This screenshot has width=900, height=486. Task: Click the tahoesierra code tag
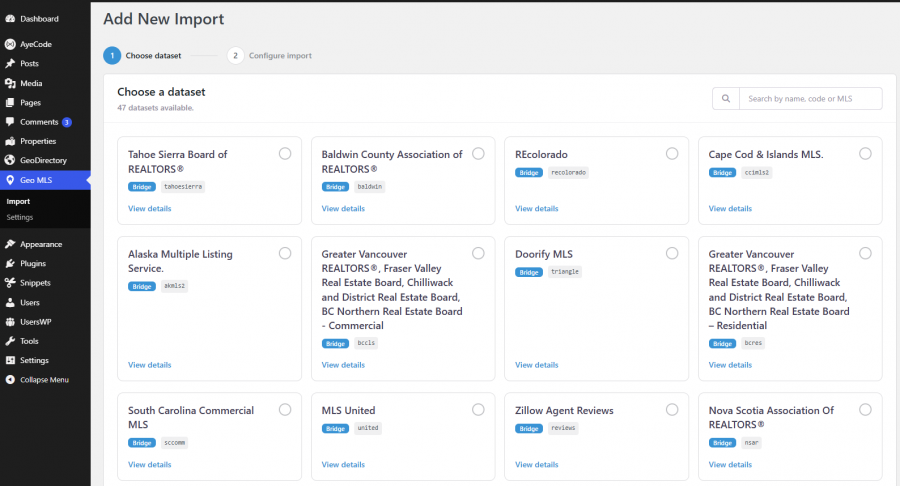tap(183, 187)
